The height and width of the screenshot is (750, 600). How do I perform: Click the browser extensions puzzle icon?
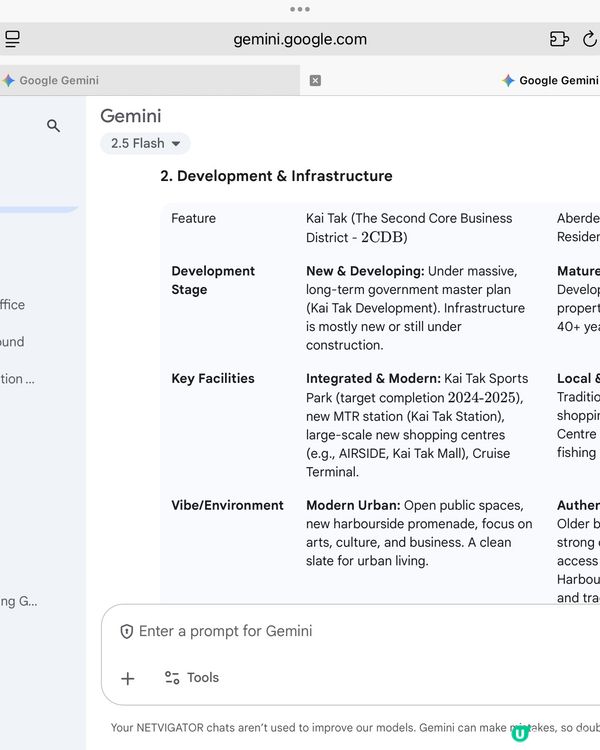click(x=558, y=39)
